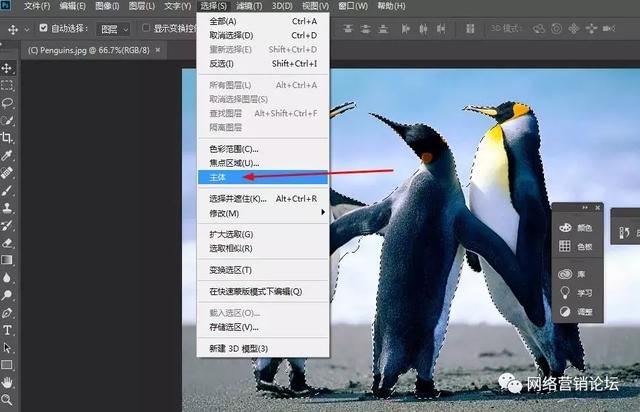Select the Lasso tool
This screenshot has width=640, height=412.
pos(7,102)
